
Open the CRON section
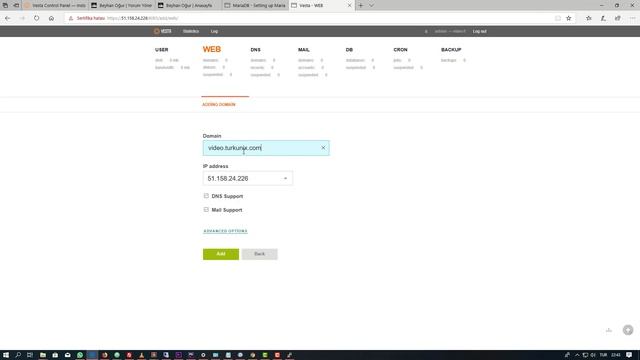(400, 50)
